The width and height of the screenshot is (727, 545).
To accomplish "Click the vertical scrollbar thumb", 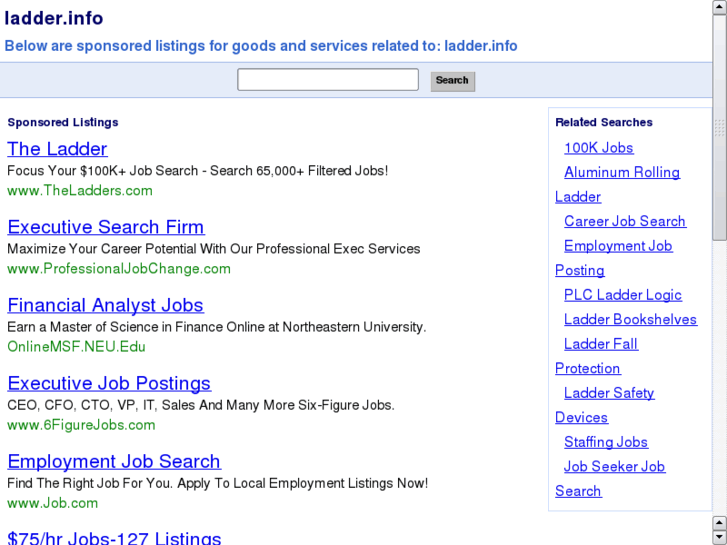I will click(719, 128).
